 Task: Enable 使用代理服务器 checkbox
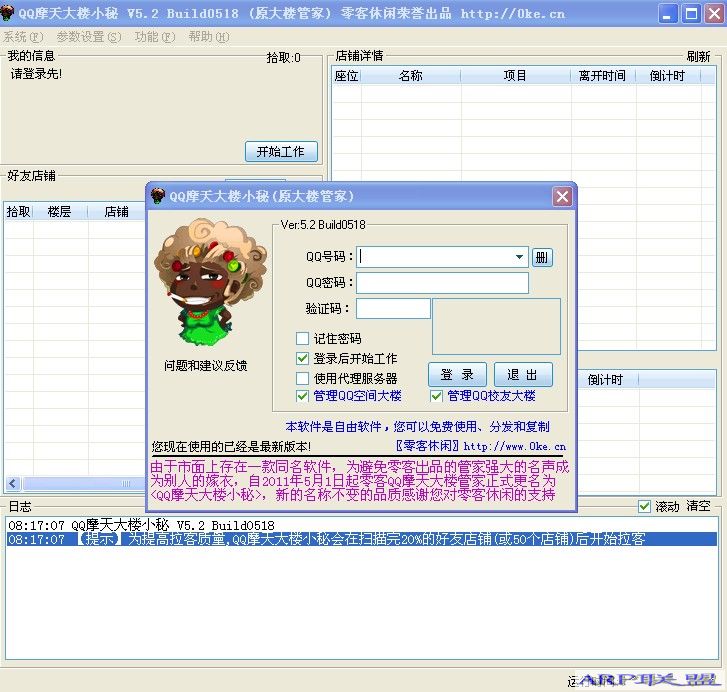pos(302,378)
